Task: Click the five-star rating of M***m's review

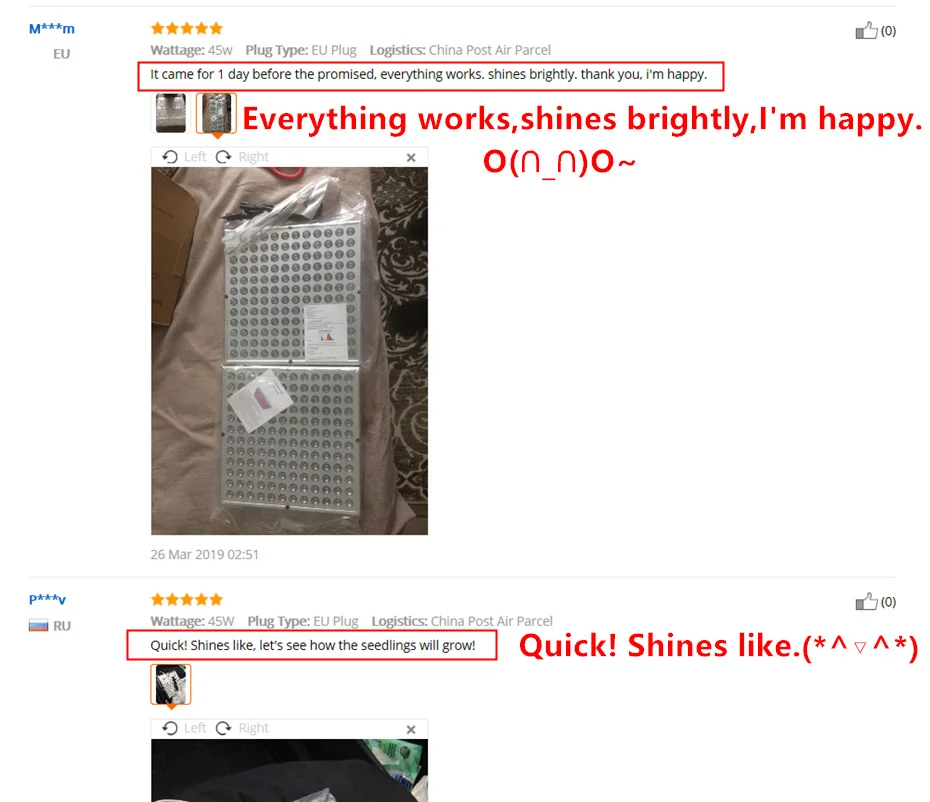Action: pyautogui.click(x=187, y=28)
